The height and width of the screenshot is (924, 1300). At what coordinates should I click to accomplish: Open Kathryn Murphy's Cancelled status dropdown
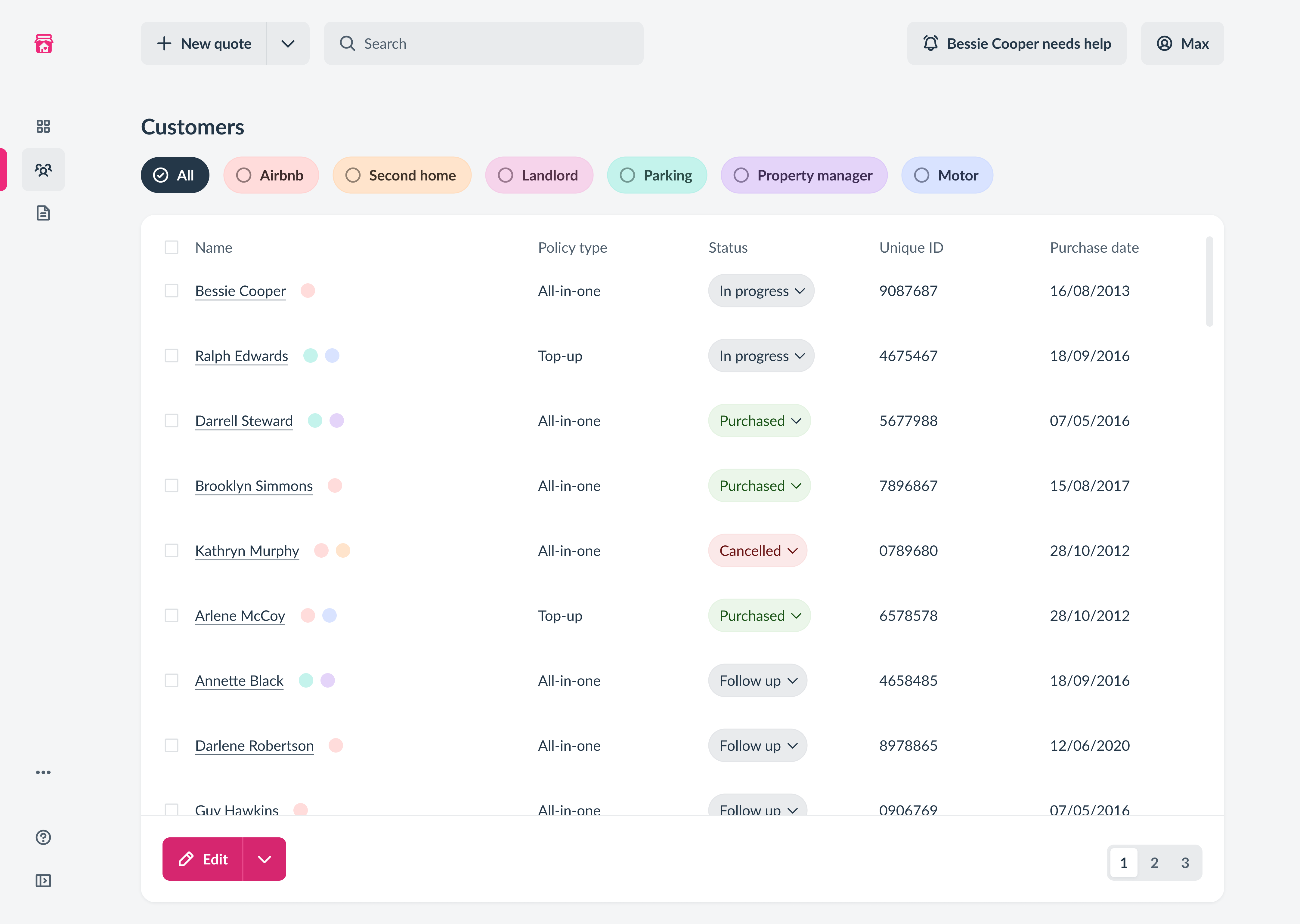point(757,551)
